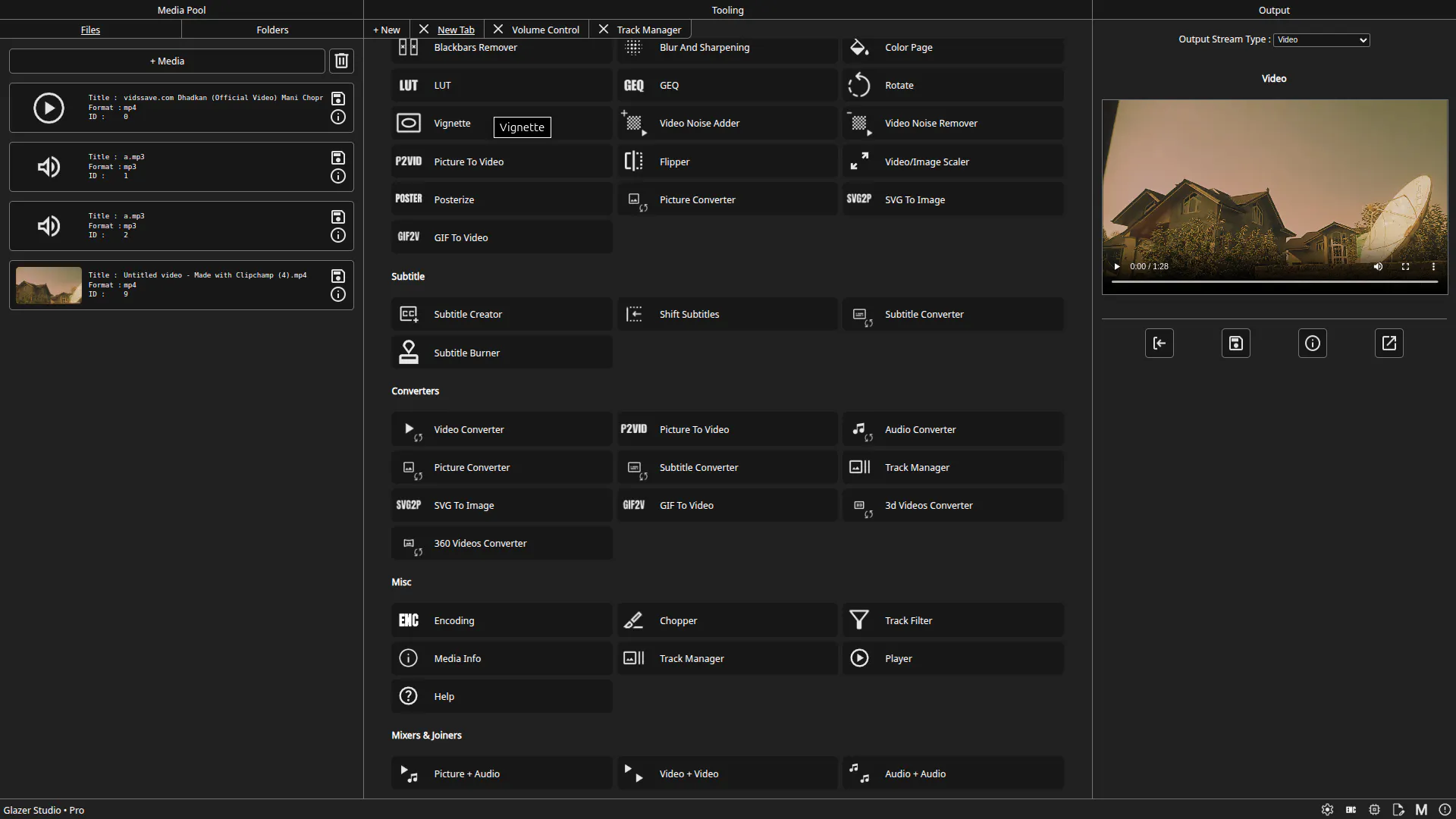Image resolution: width=1456 pixels, height=819 pixels.
Task: Open the Encoding tool in Misc
Action: pyautogui.click(x=501, y=620)
